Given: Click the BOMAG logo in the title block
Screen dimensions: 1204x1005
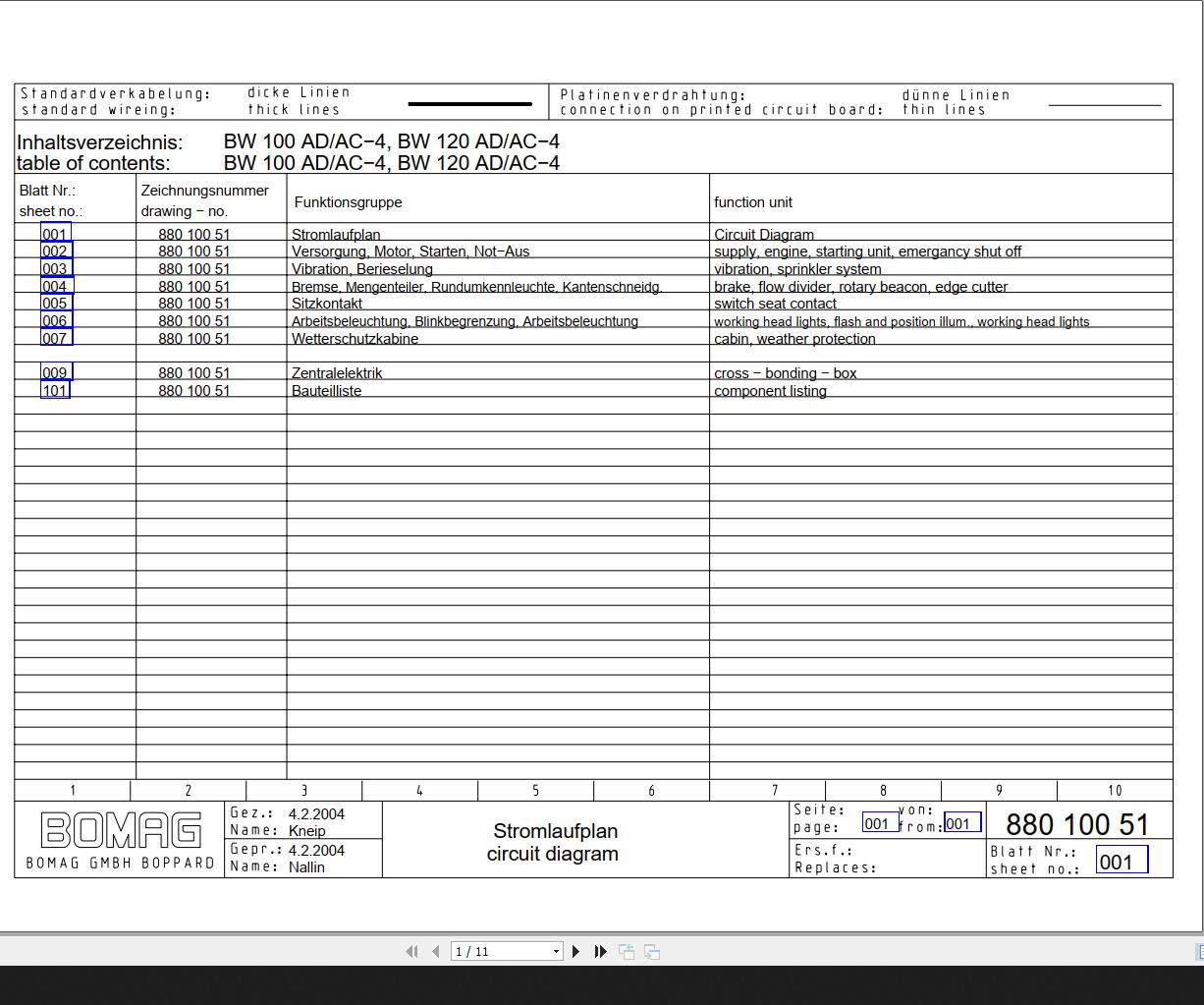Looking at the screenshot, I should pyautogui.click(x=121, y=830).
